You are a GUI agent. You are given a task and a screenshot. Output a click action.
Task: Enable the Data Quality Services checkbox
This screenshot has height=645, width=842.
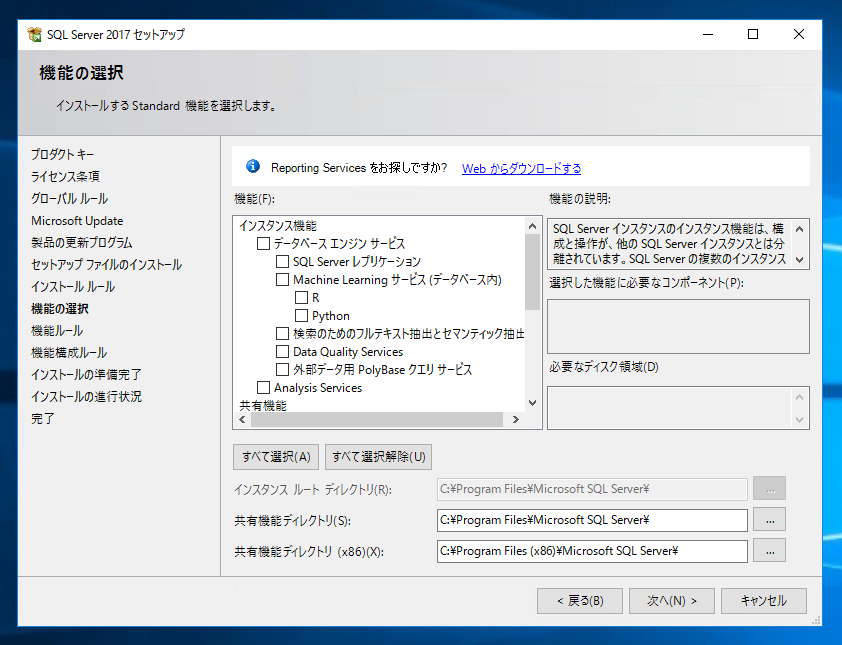point(282,352)
